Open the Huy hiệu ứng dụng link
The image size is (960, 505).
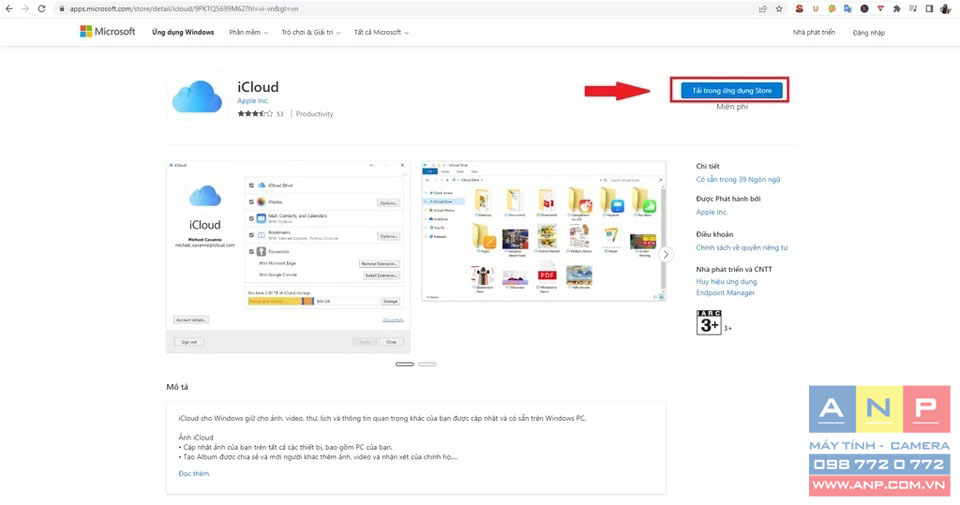pyautogui.click(x=726, y=282)
